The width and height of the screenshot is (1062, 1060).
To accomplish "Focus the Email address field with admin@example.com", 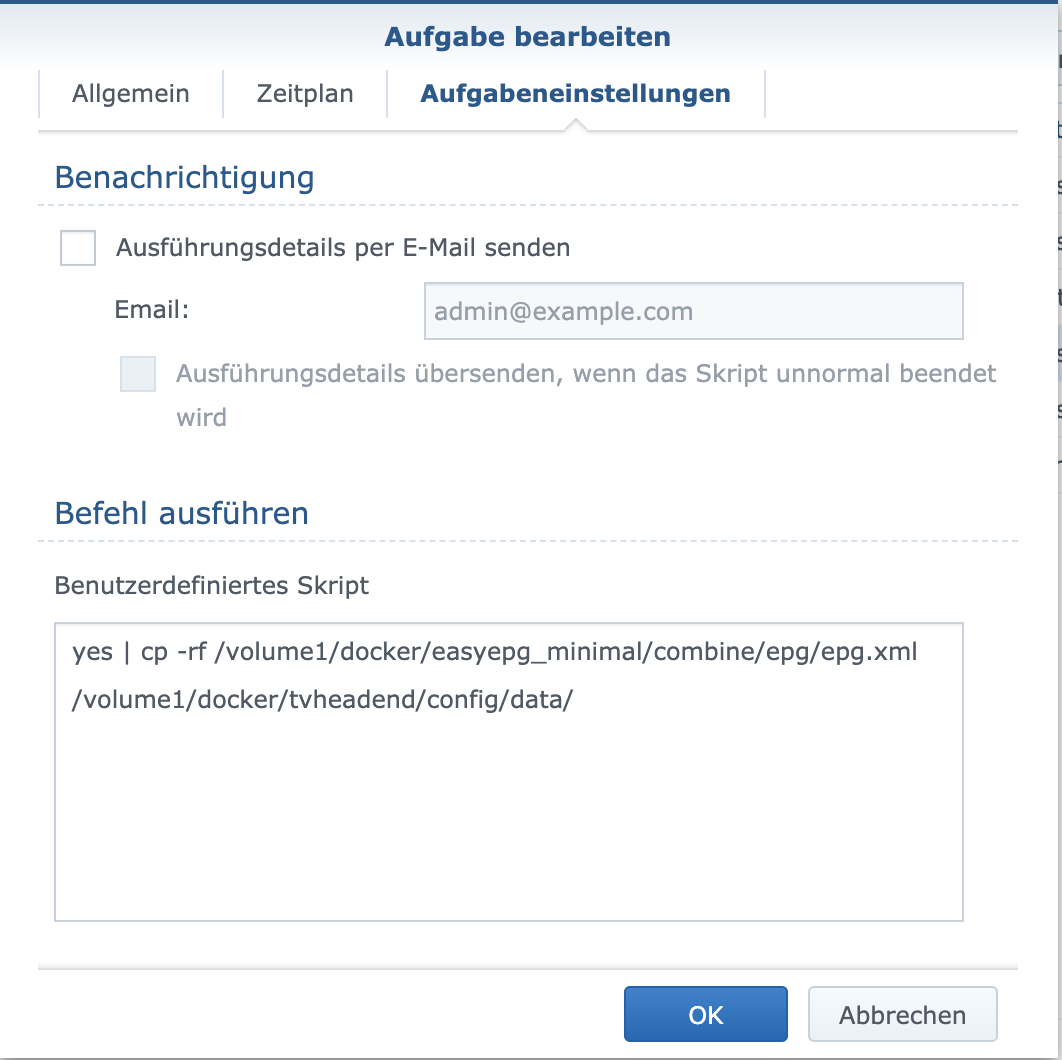I will tap(694, 311).
